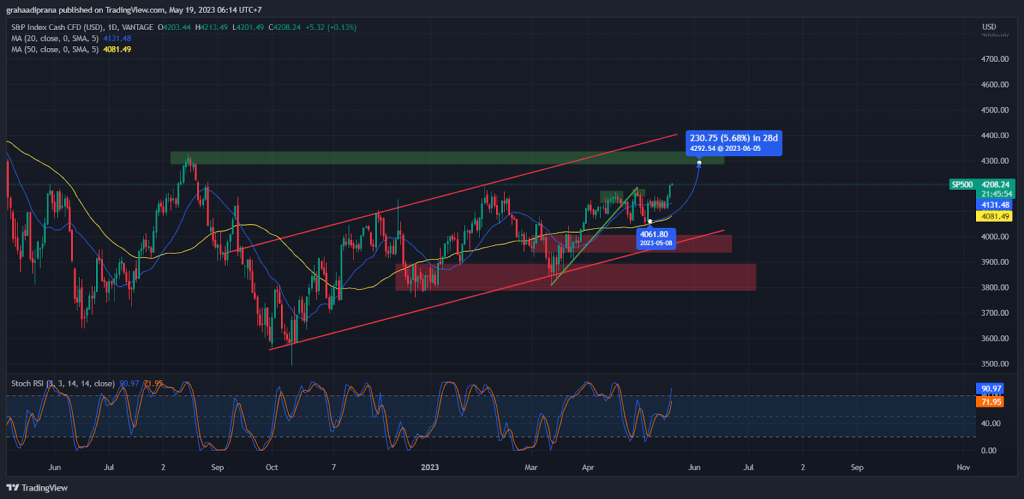Screen dimensions: 1024x499
Task: Click the green SP500 4208.24 price label
Action: 980,185
